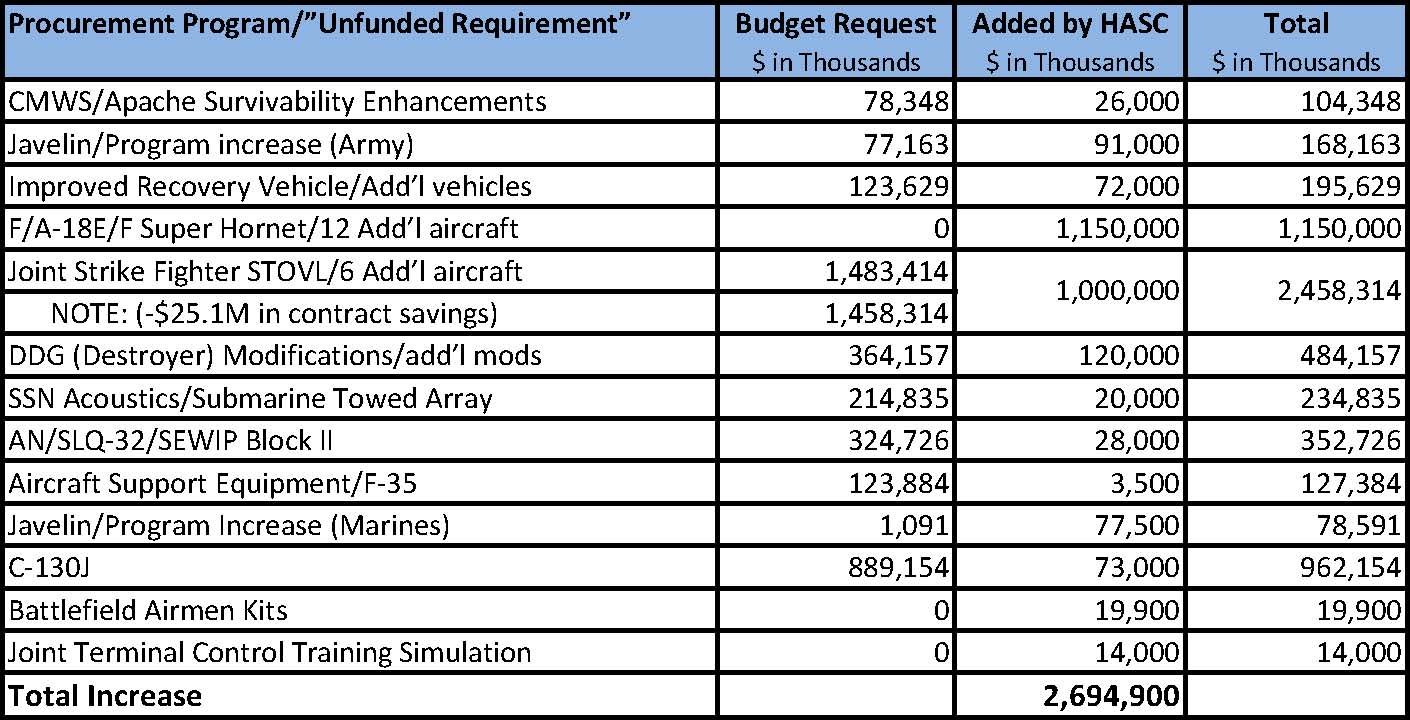This screenshot has height=720, width=1410.
Task: Select the AN/SLQ-32/SEWIP Block II cell
Action: pyautogui.click(x=170, y=440)
